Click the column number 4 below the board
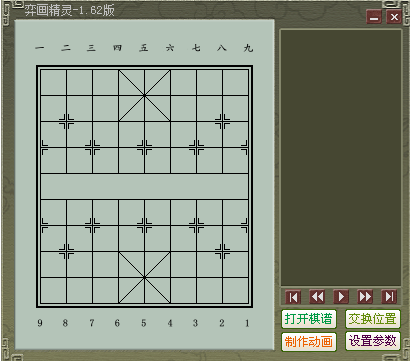The height and width of the screenshot is (361, 410). pos(170,323)
